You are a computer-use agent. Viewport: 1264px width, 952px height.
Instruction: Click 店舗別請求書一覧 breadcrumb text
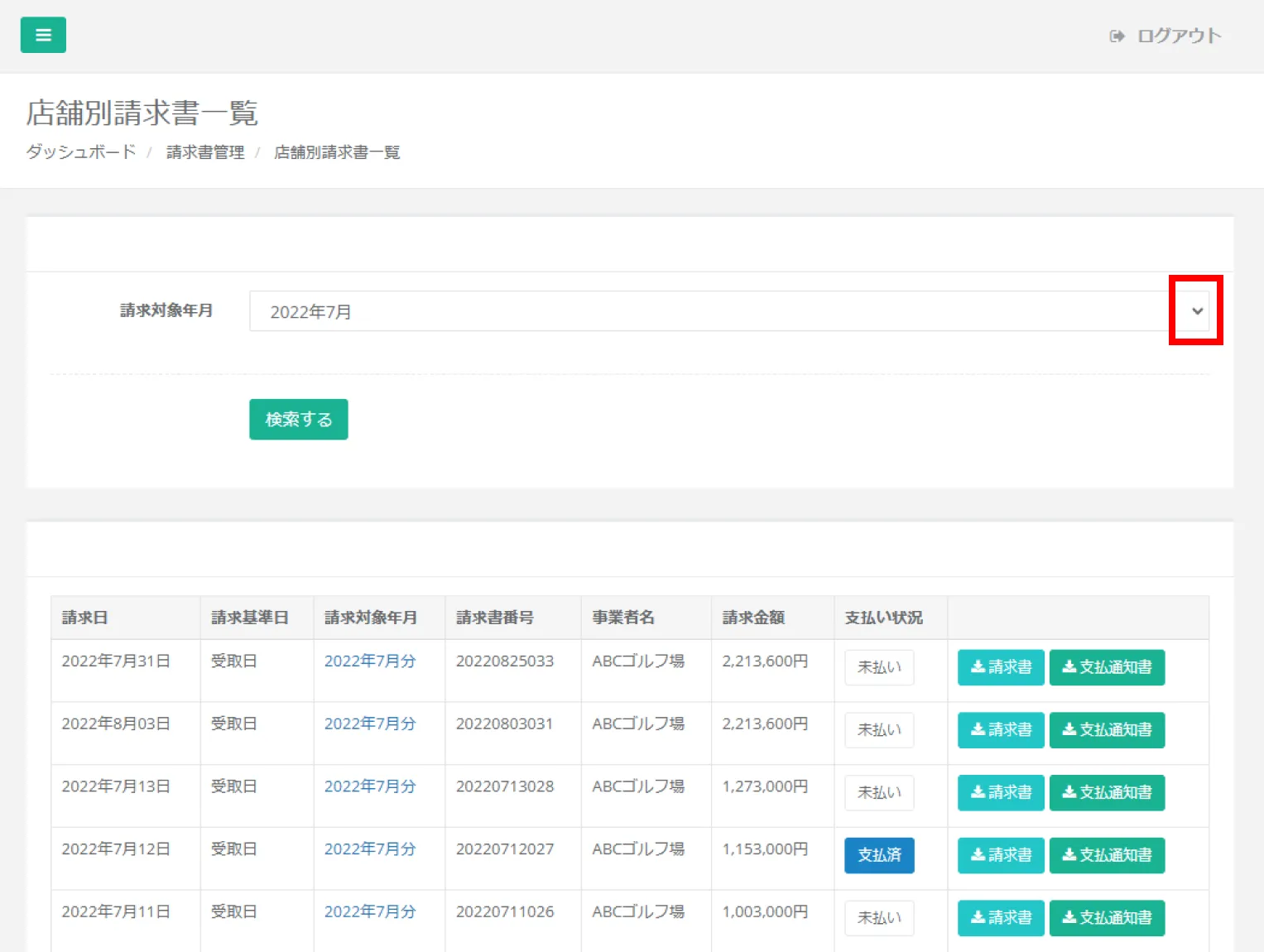(337, 152)
